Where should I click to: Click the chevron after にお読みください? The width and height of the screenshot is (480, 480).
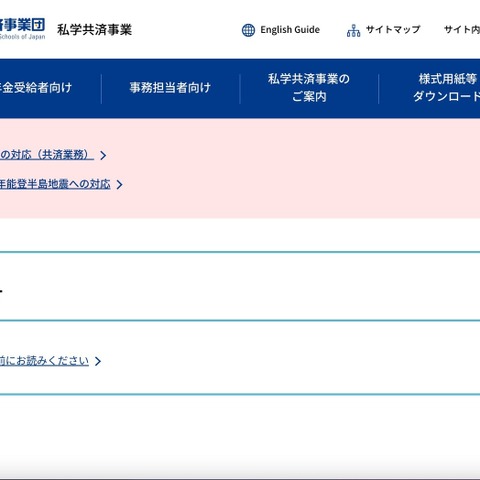click(98, 361)
